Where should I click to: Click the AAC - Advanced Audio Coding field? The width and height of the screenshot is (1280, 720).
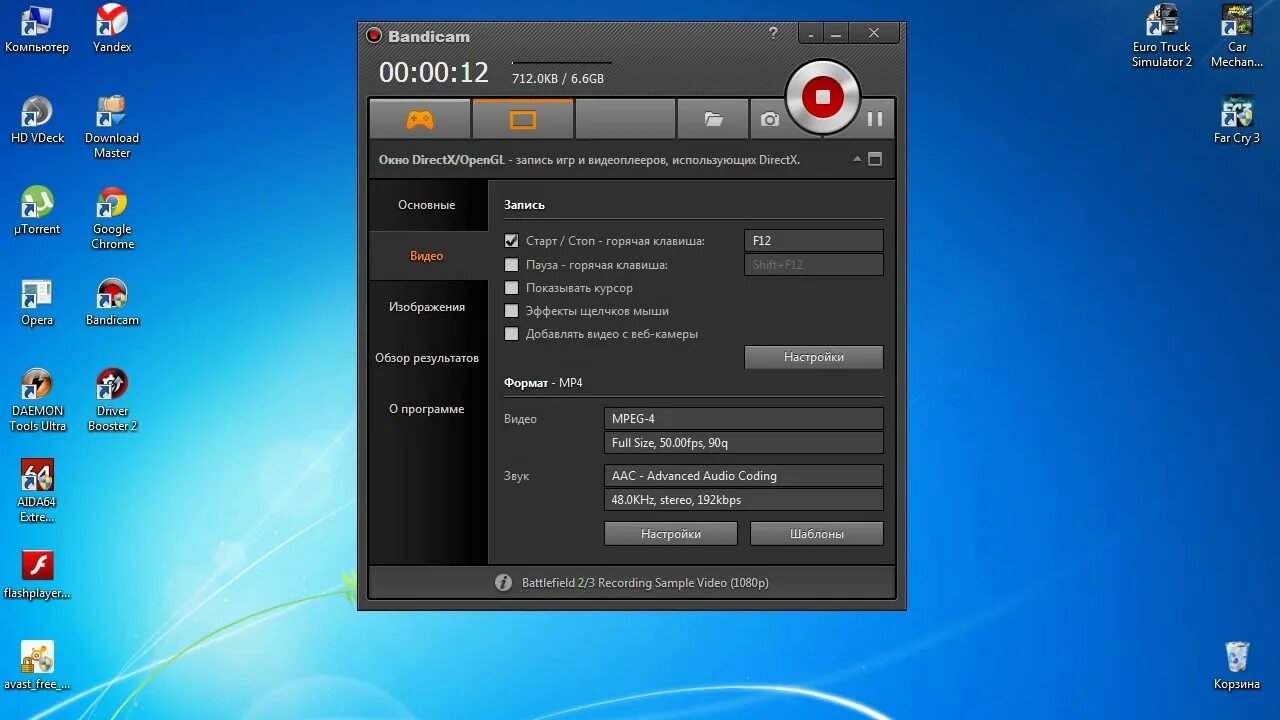744,476
